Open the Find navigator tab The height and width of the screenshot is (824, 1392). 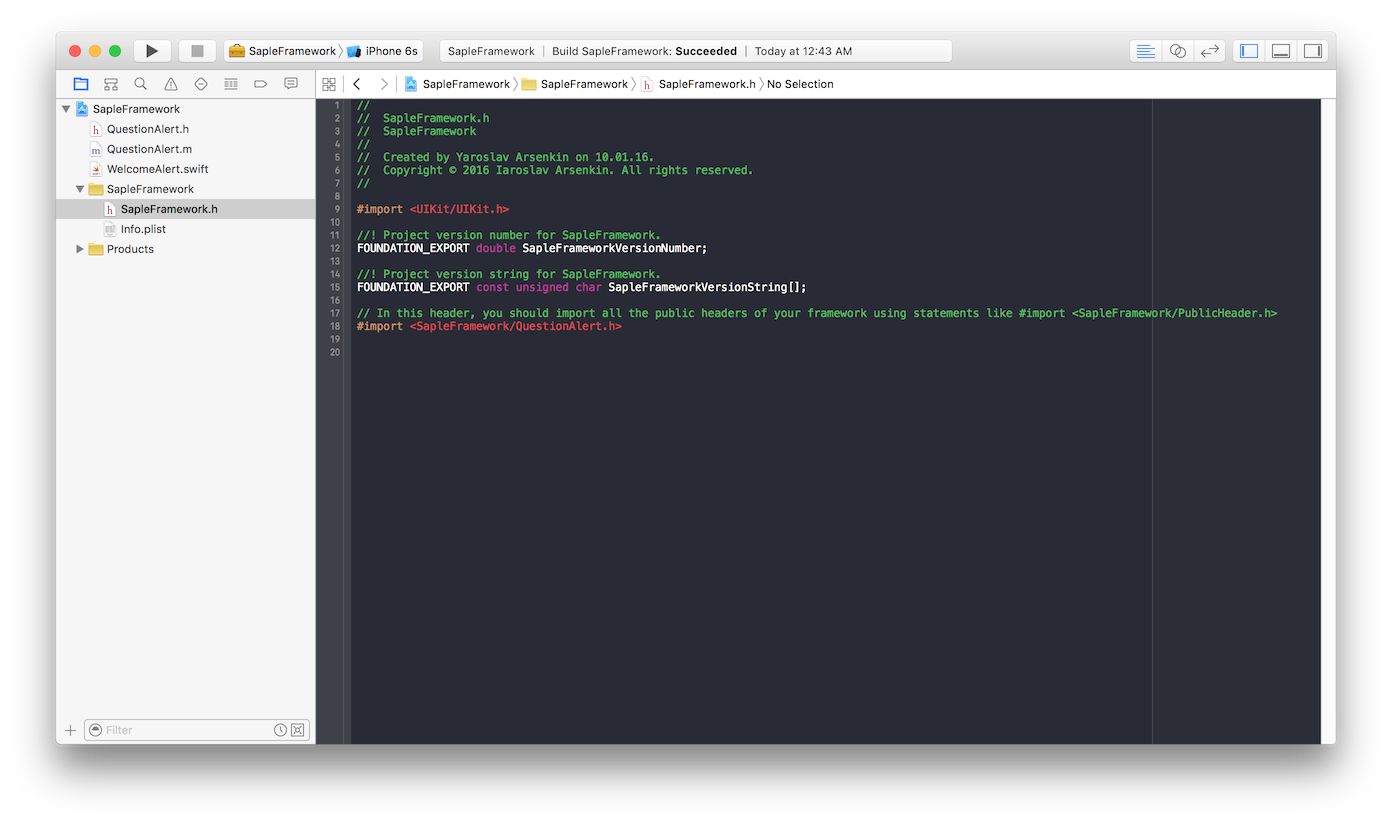coord(141,84)
